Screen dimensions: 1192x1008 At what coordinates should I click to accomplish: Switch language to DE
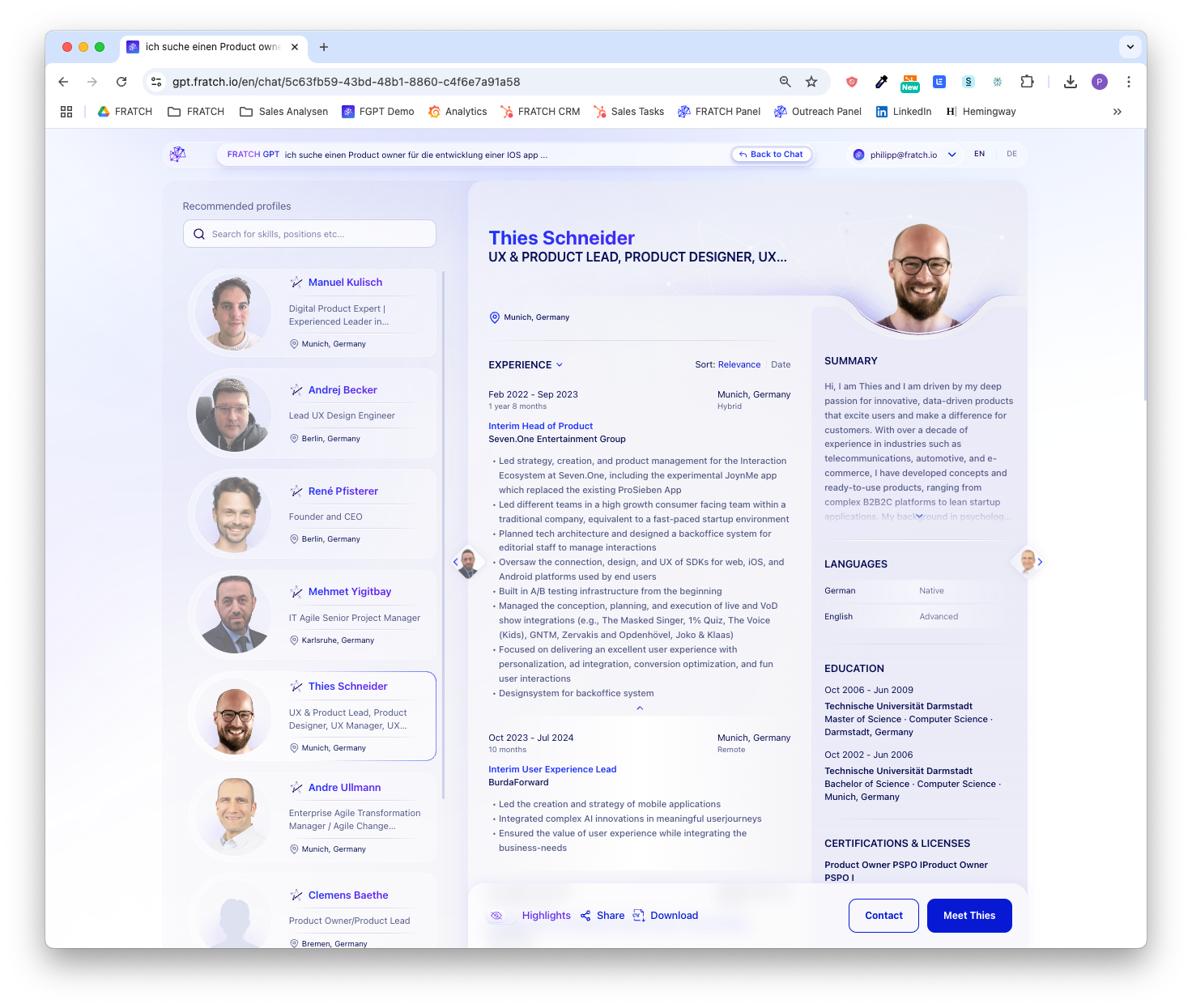coord(1011,154)
